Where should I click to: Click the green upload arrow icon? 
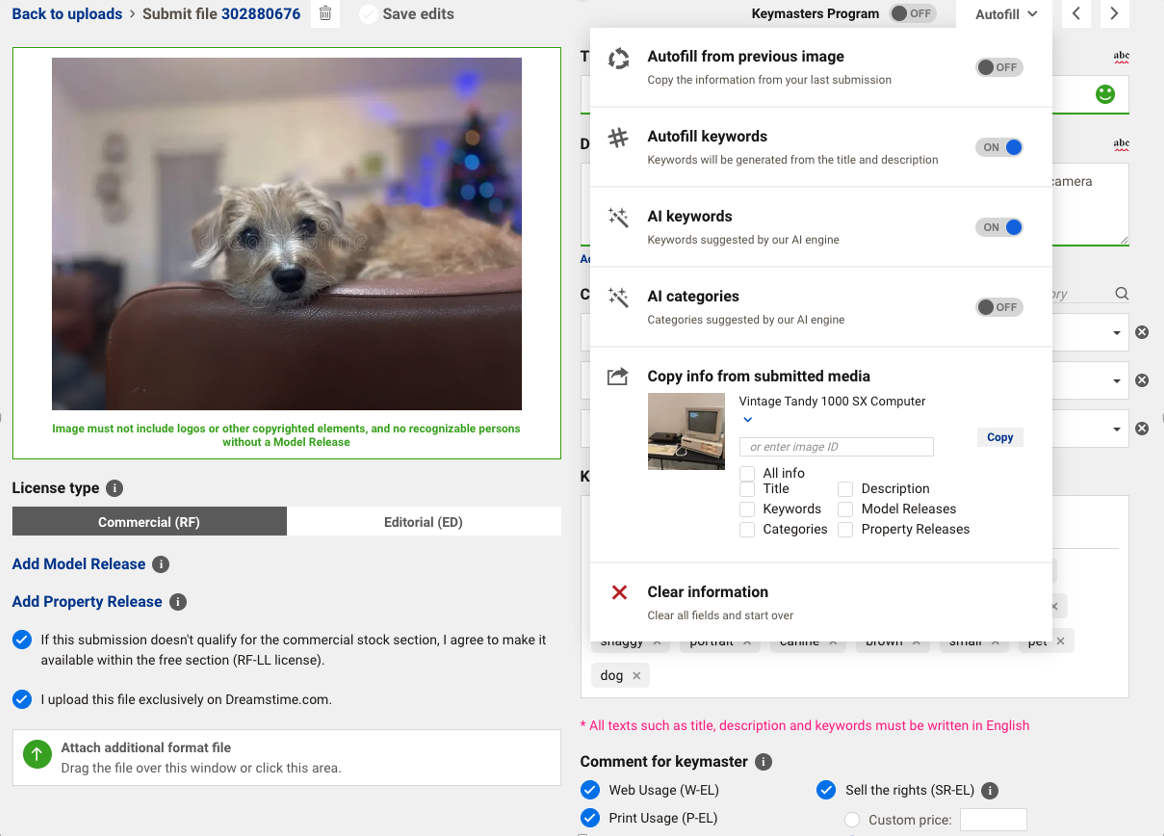tap(37, 755)
